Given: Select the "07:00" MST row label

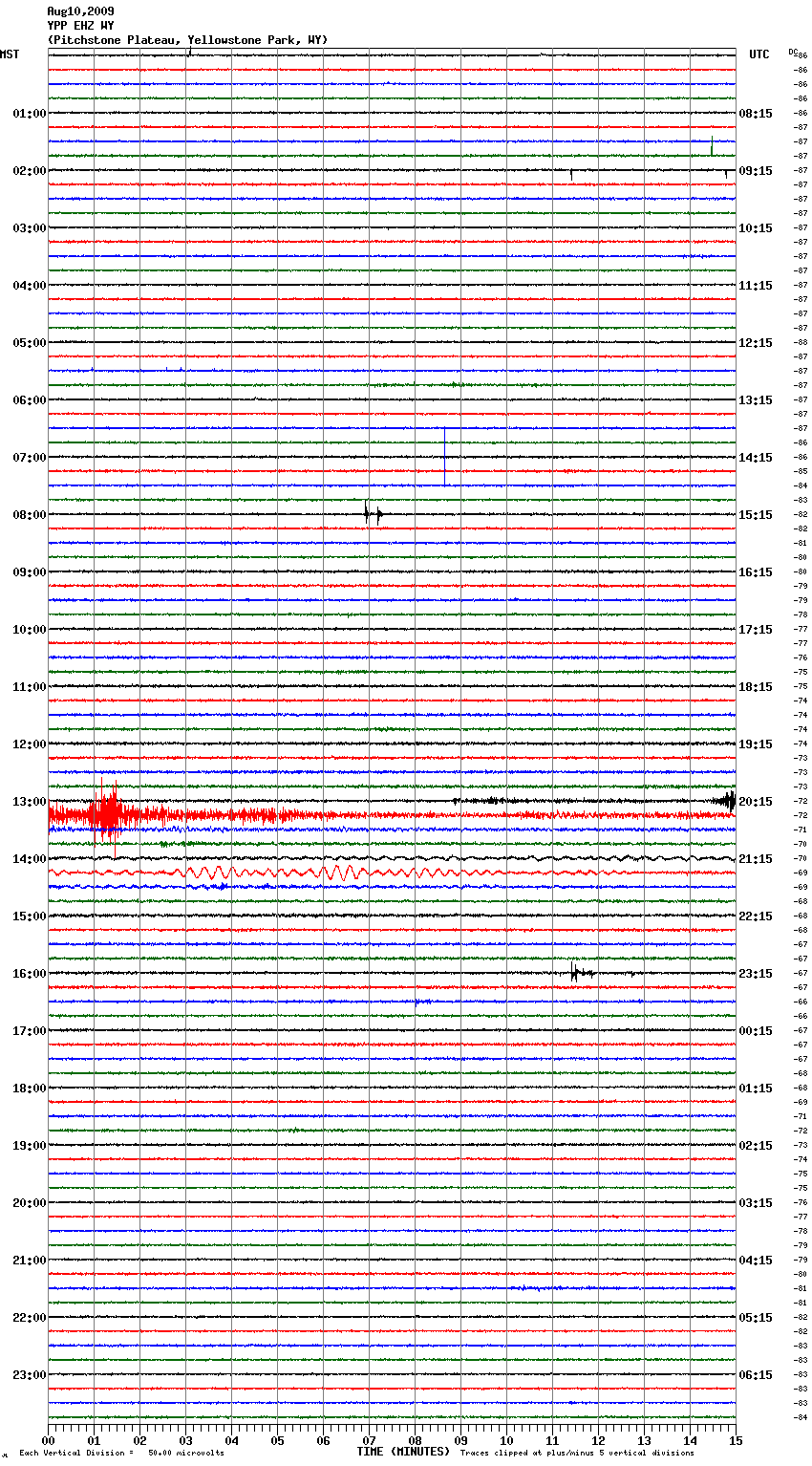Looking at the screenshot, I should click(x=30, y=458).
